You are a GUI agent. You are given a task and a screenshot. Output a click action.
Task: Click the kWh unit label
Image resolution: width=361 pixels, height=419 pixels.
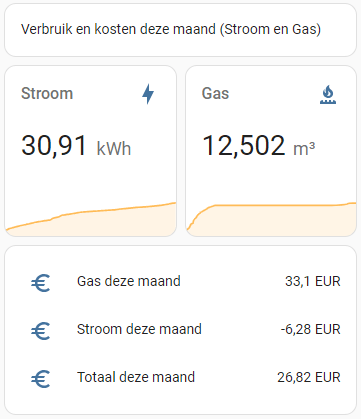pyautogui.click(x=114, y=148)
